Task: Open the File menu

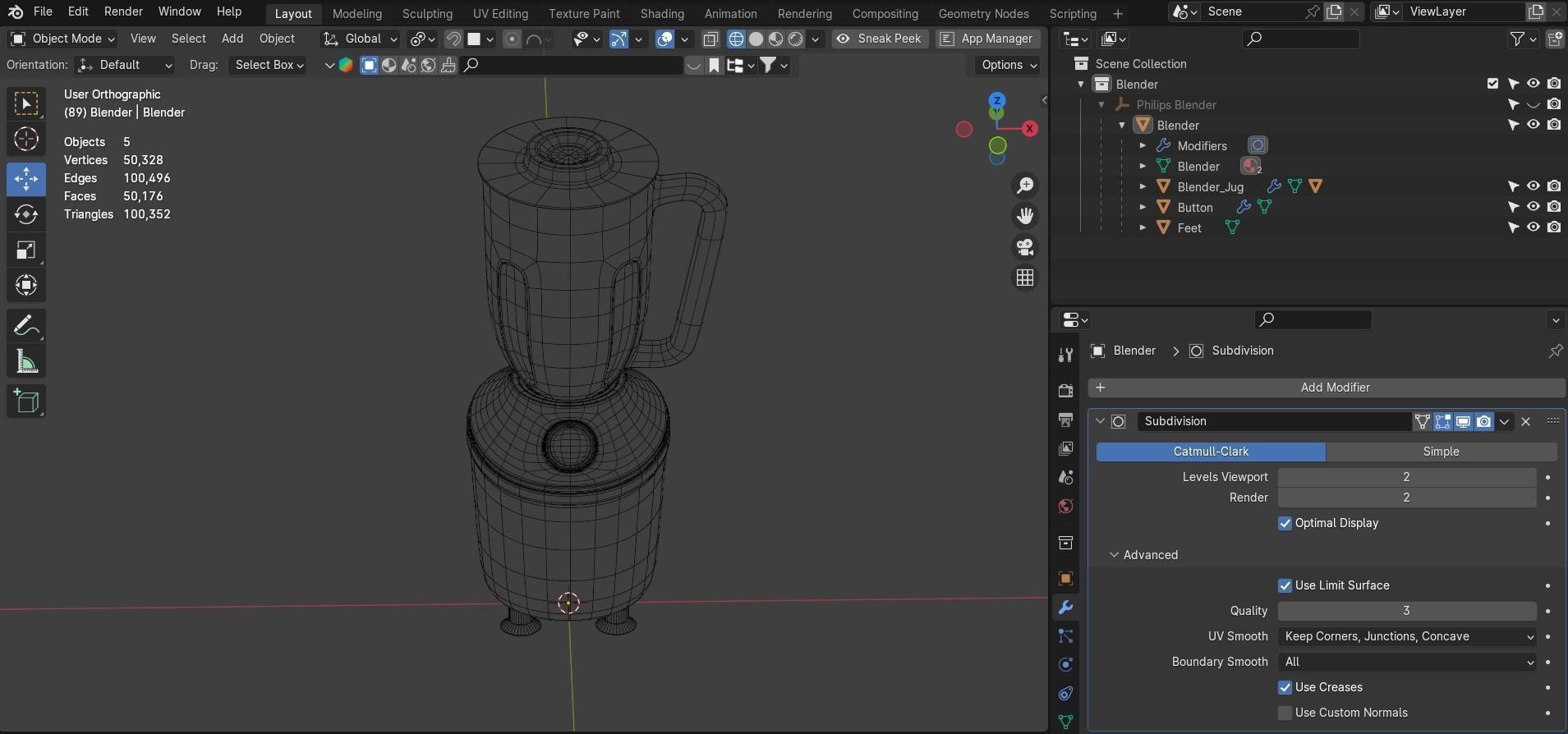Action: pyautogui.click(x=43, y=11)
